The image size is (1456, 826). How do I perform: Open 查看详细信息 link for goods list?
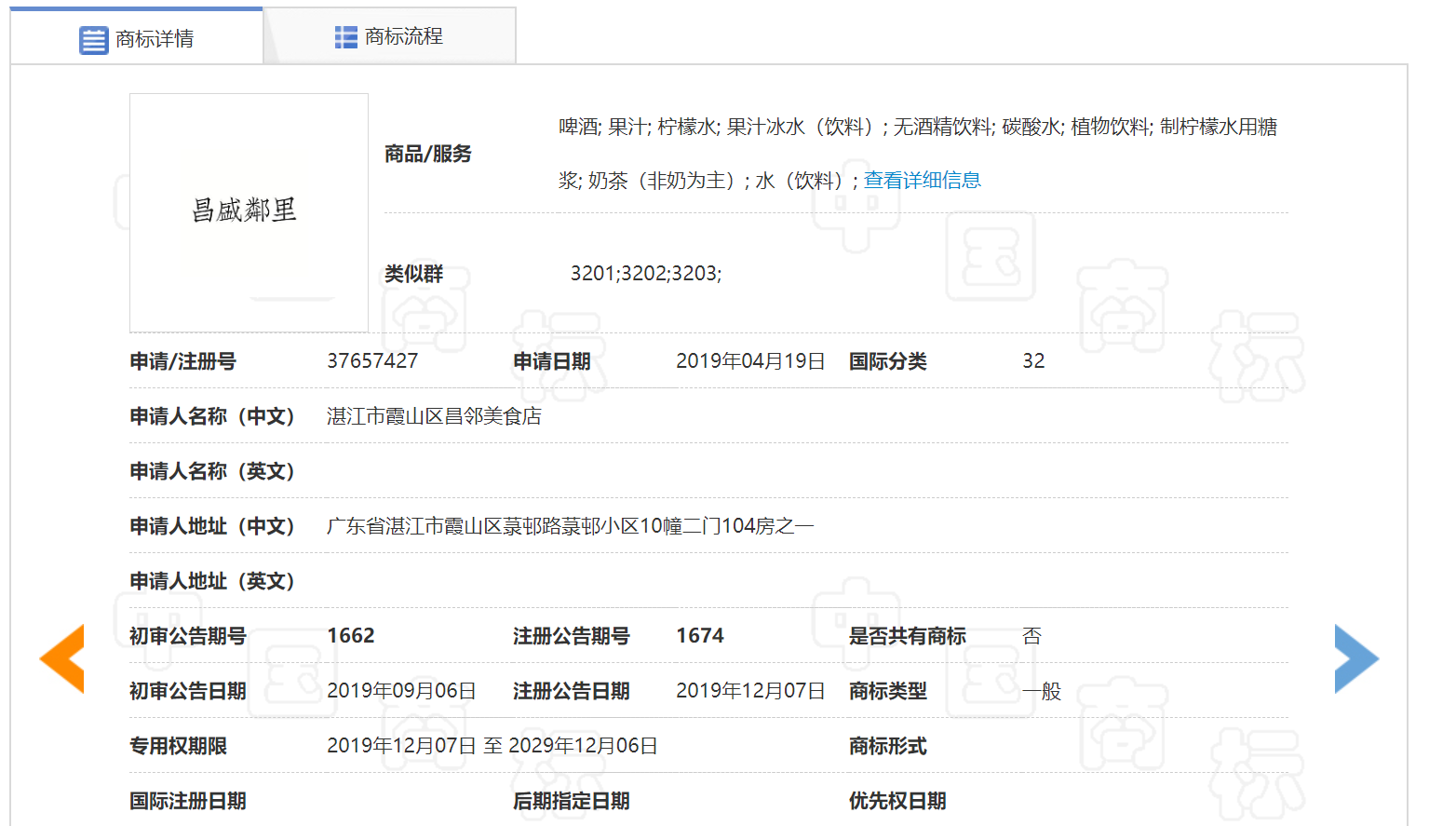pyautogui.click(x=923, y=179)
